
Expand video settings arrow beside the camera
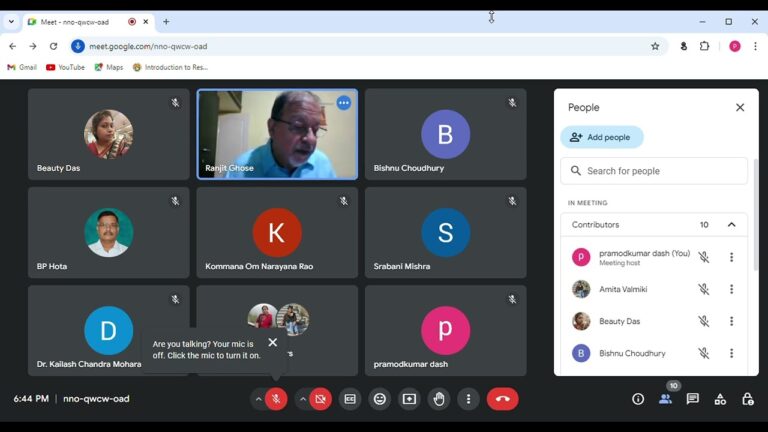(302, 399)
